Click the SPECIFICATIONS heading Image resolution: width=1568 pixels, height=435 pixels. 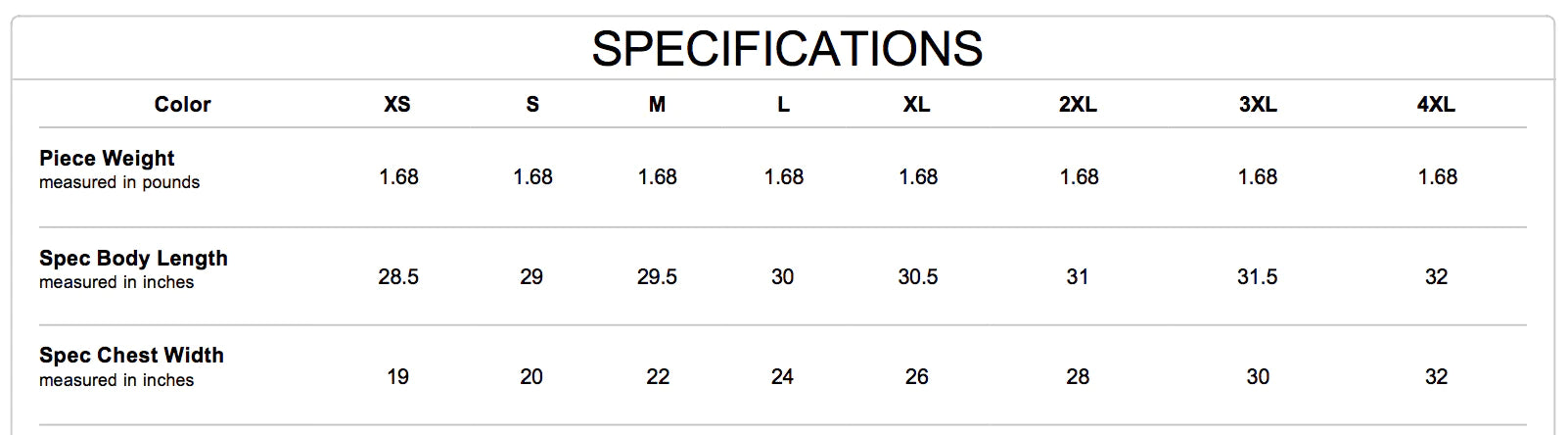coord(787,49)
